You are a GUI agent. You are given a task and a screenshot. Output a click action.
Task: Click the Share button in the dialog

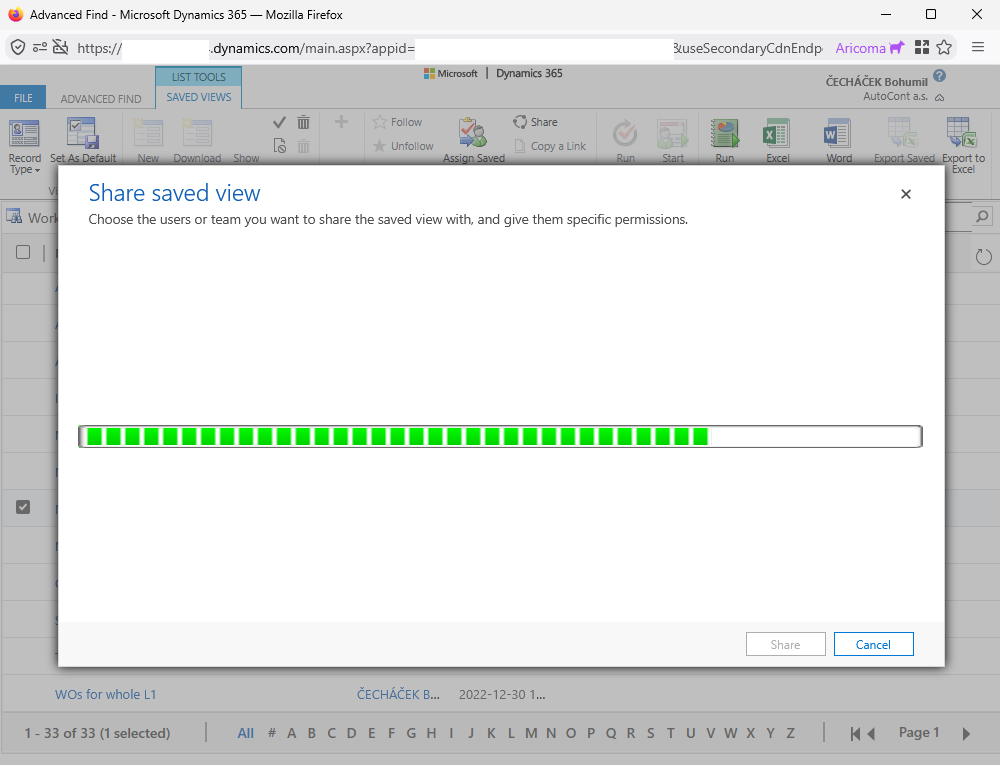coord(785,644)
